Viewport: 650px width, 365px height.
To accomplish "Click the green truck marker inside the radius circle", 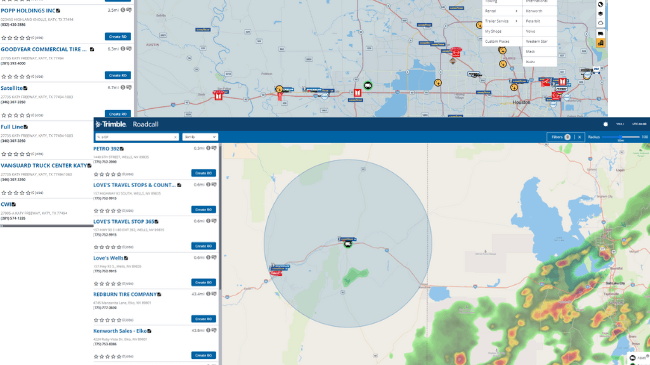I will pyautogui.click(x=348, y=244).
